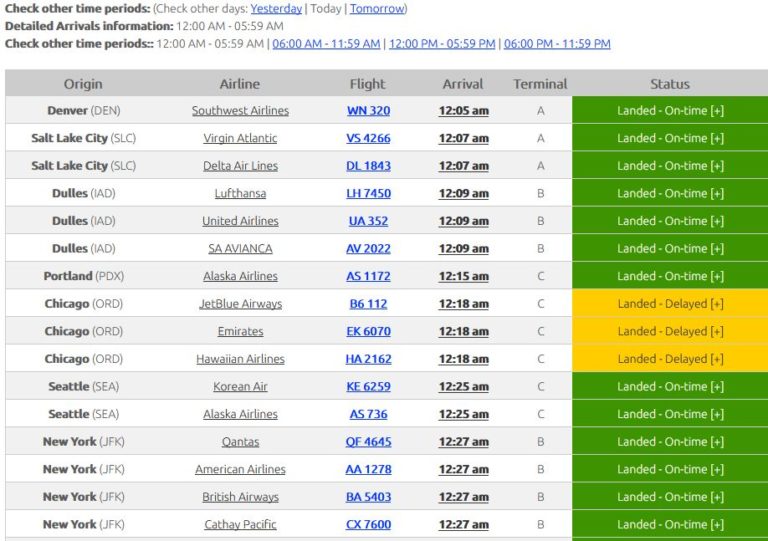The image size is (768, 541).
Task: Expand status of flight KE 6259
Action: (670, 386)
